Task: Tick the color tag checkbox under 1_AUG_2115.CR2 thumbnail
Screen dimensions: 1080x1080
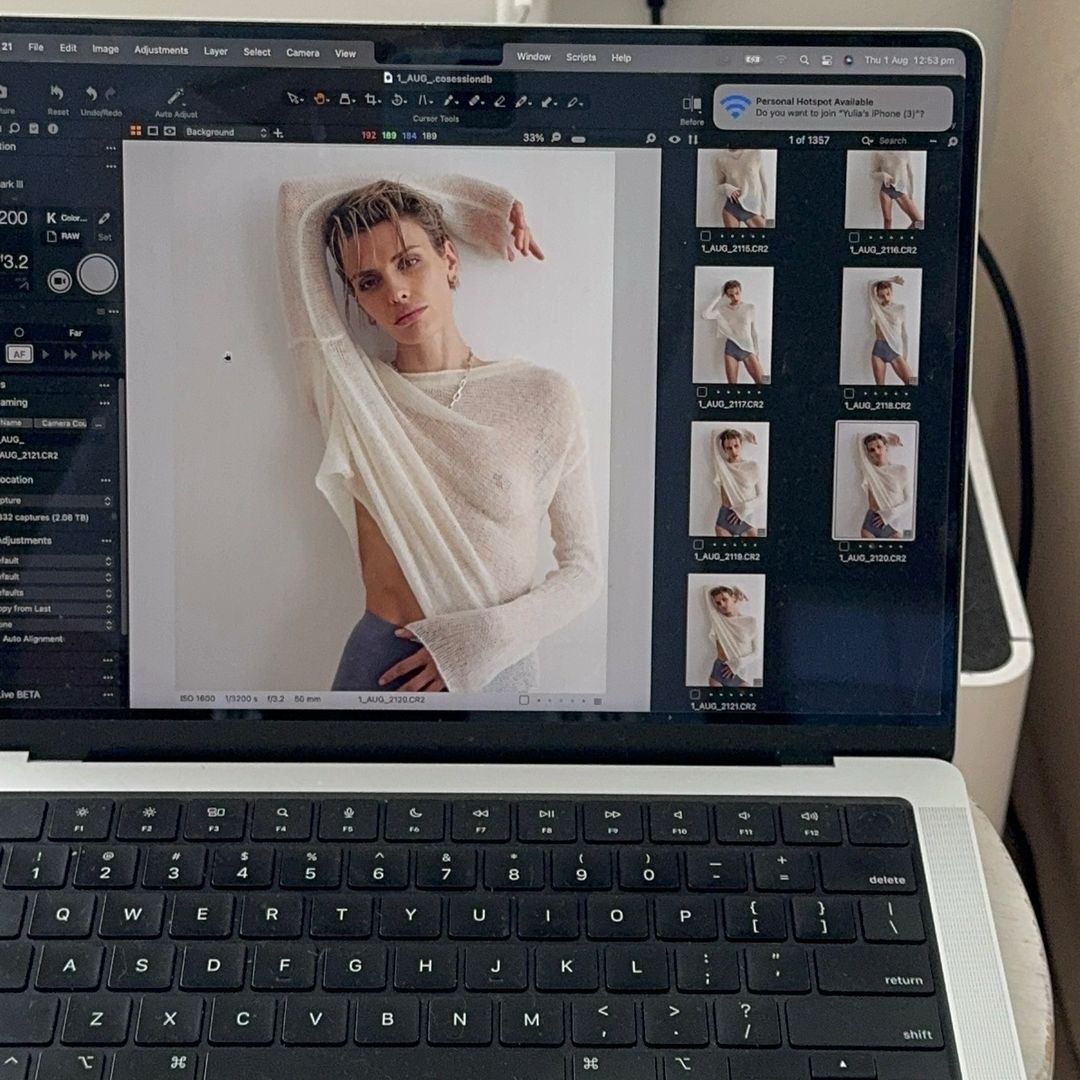Action: tap(707, 237)
